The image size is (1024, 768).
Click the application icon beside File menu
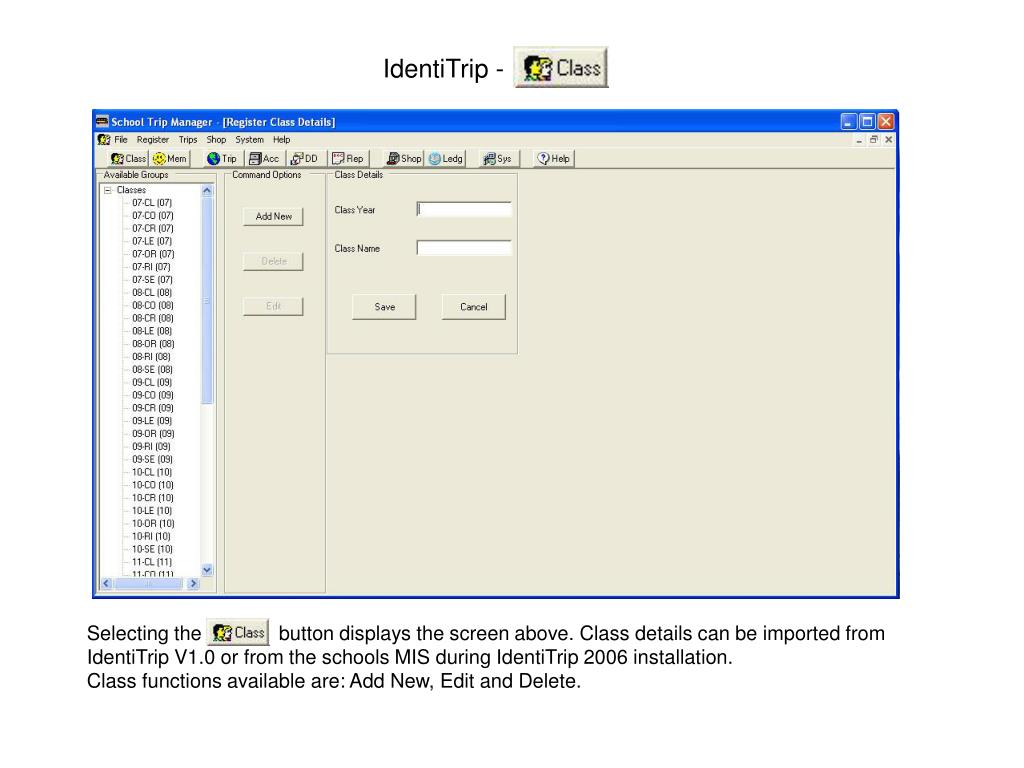(x=103, y=140)
